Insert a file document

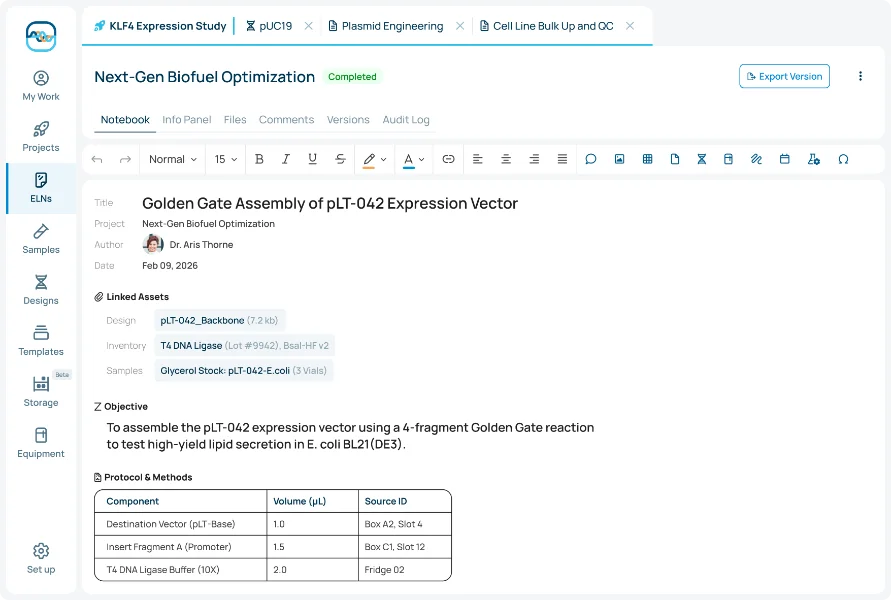coord(675,159)
